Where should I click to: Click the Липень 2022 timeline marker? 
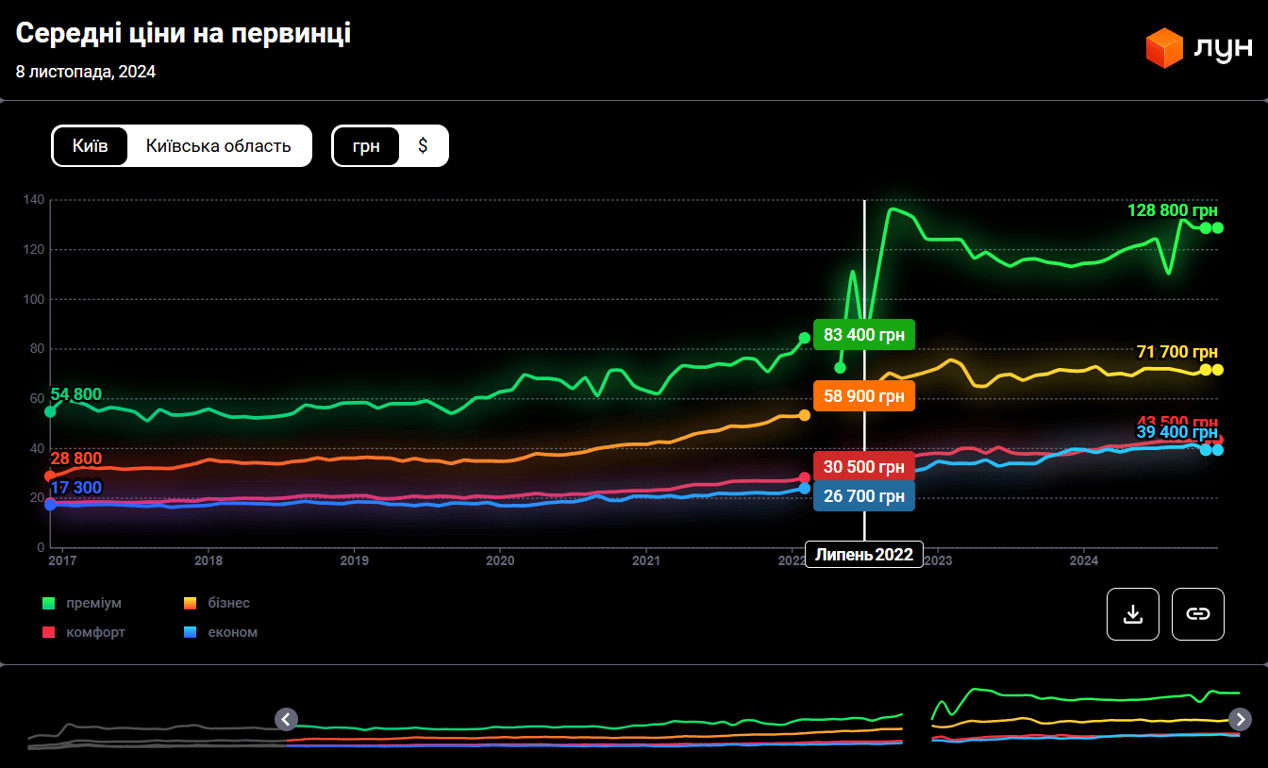click(x=864, y=554)
